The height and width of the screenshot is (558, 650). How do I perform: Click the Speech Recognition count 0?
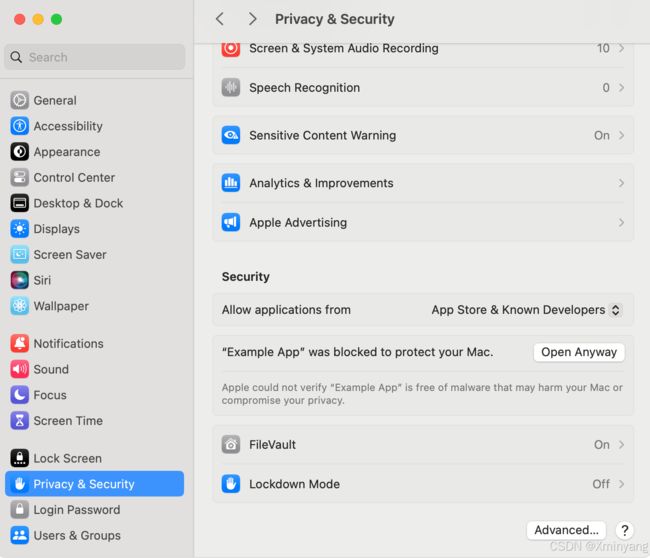coord(606,87)
